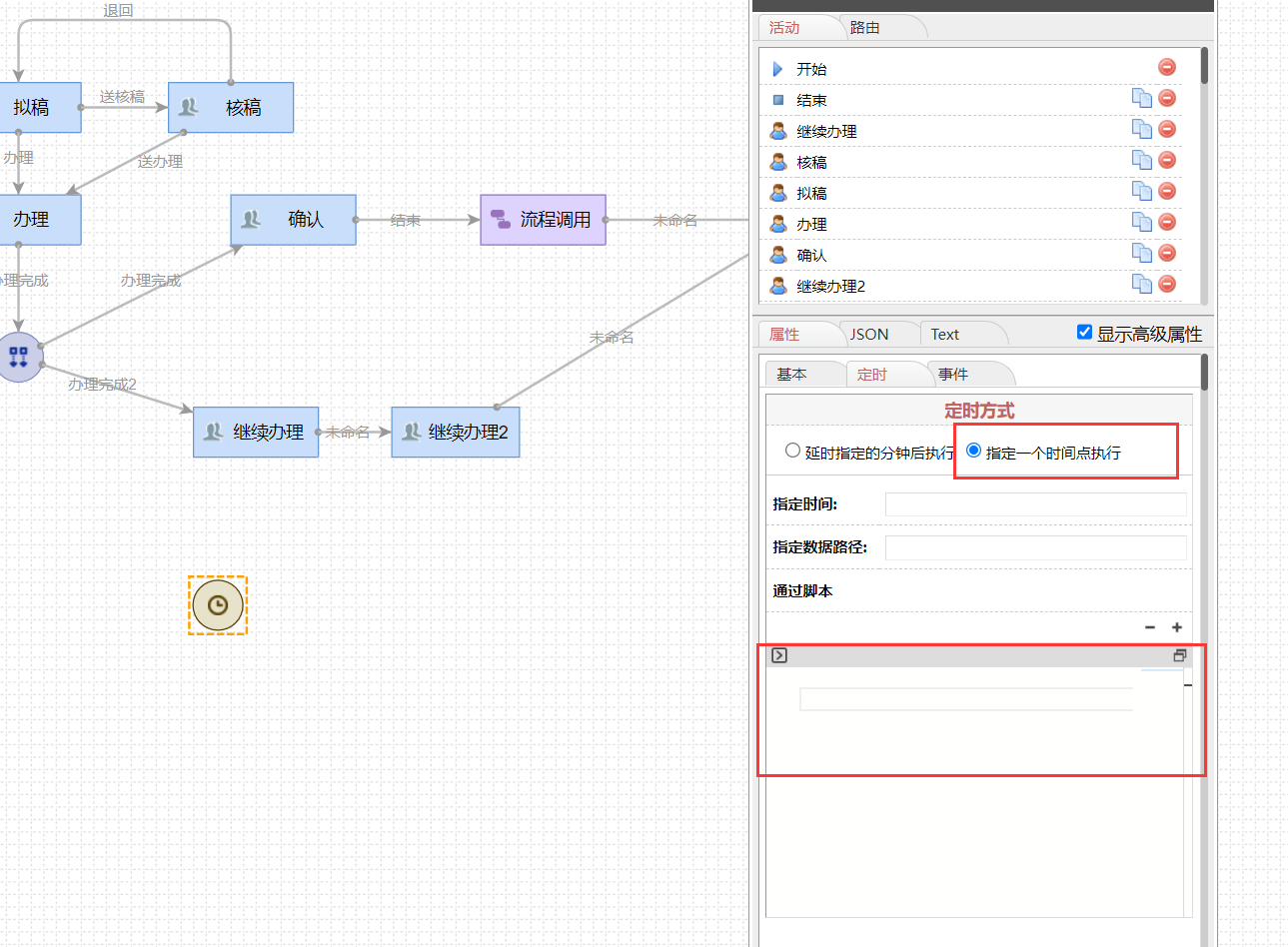
Task: Select 延时指定的分钟后执行 radio option
Action: pos(793,451)
